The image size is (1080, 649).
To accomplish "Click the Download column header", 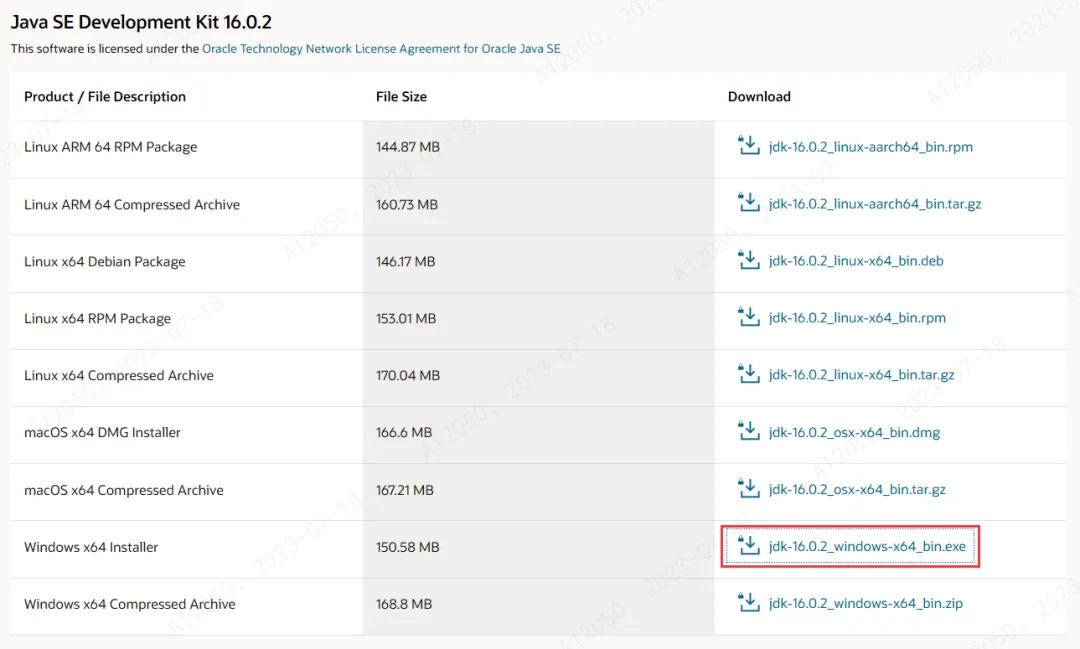I will (759, 96).
